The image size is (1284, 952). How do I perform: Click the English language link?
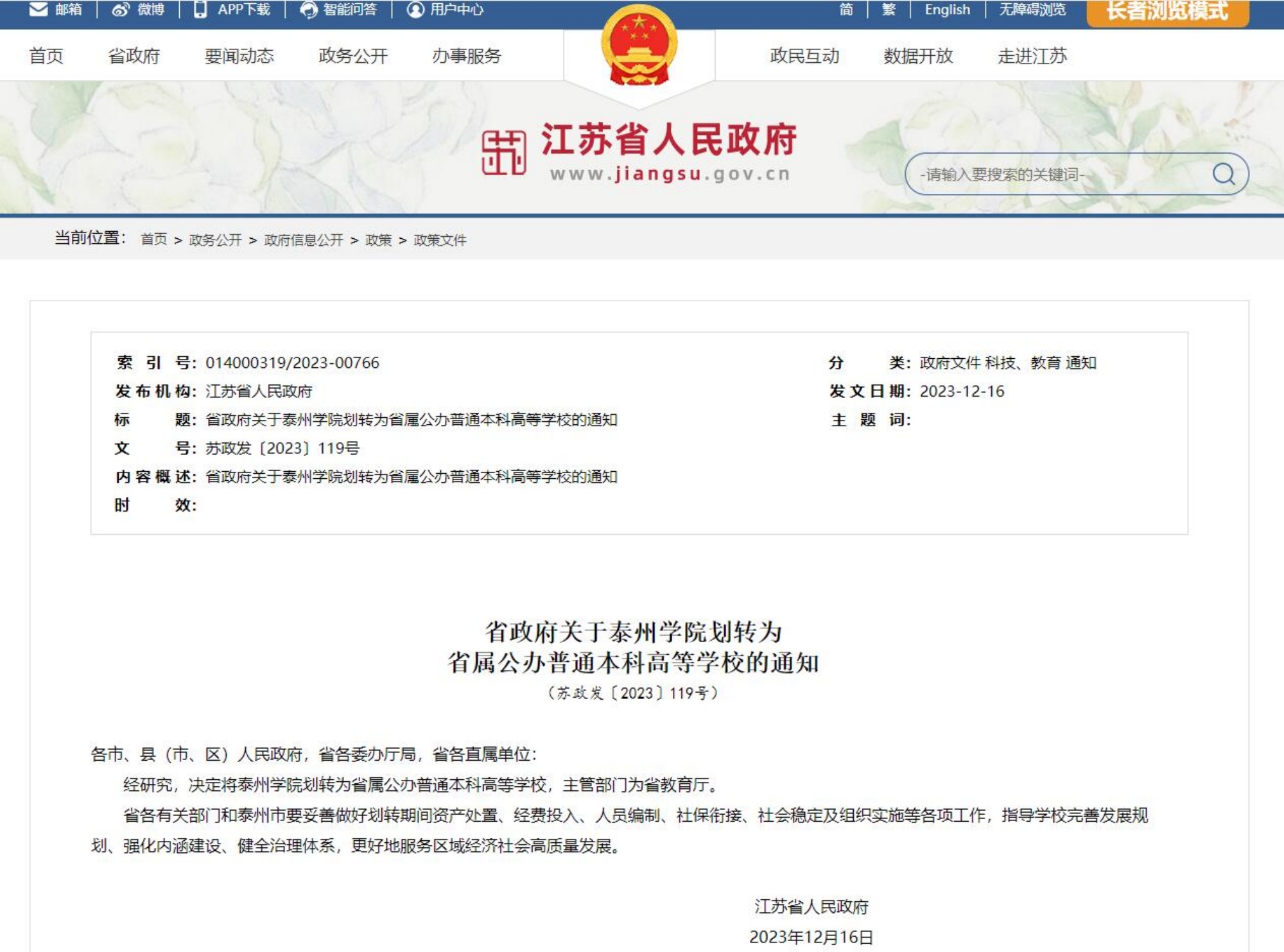click(x=947, y=10)
